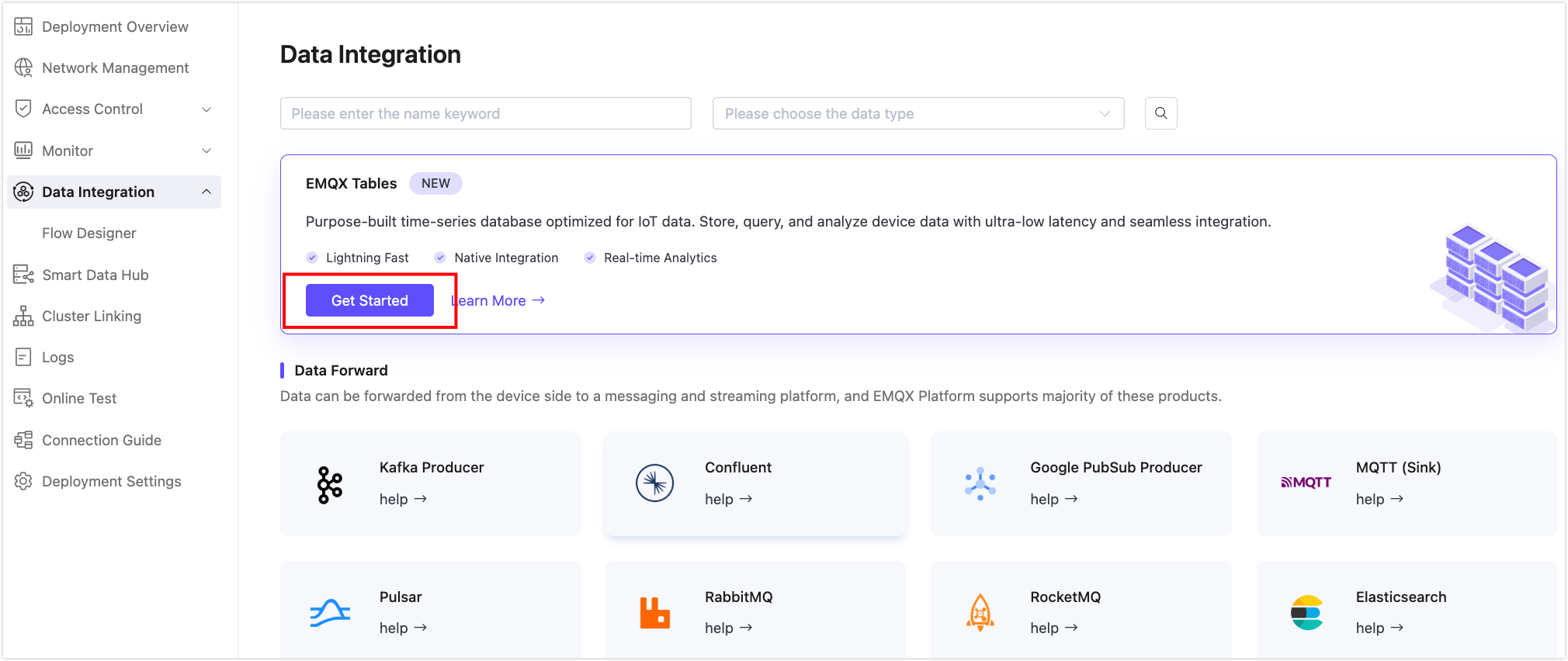Select Flow Designer submenu item
This screenshot has height=661, width=1568.
click(x=89, y=233)
